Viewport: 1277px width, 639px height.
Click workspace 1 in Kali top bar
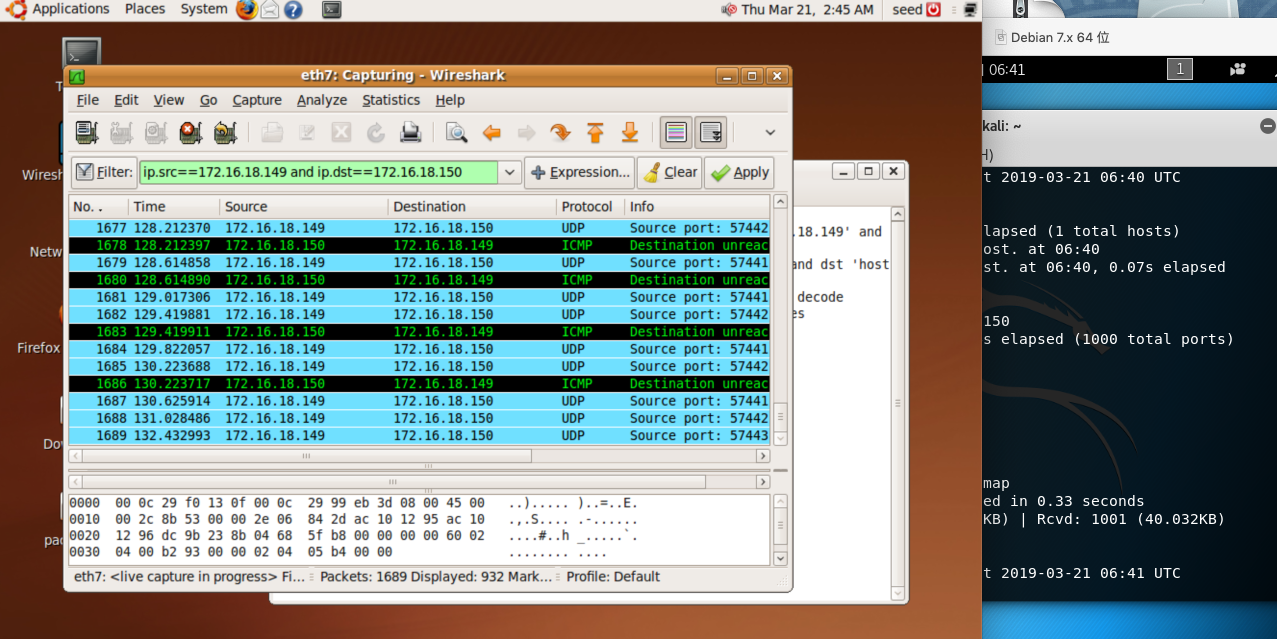1180,69
